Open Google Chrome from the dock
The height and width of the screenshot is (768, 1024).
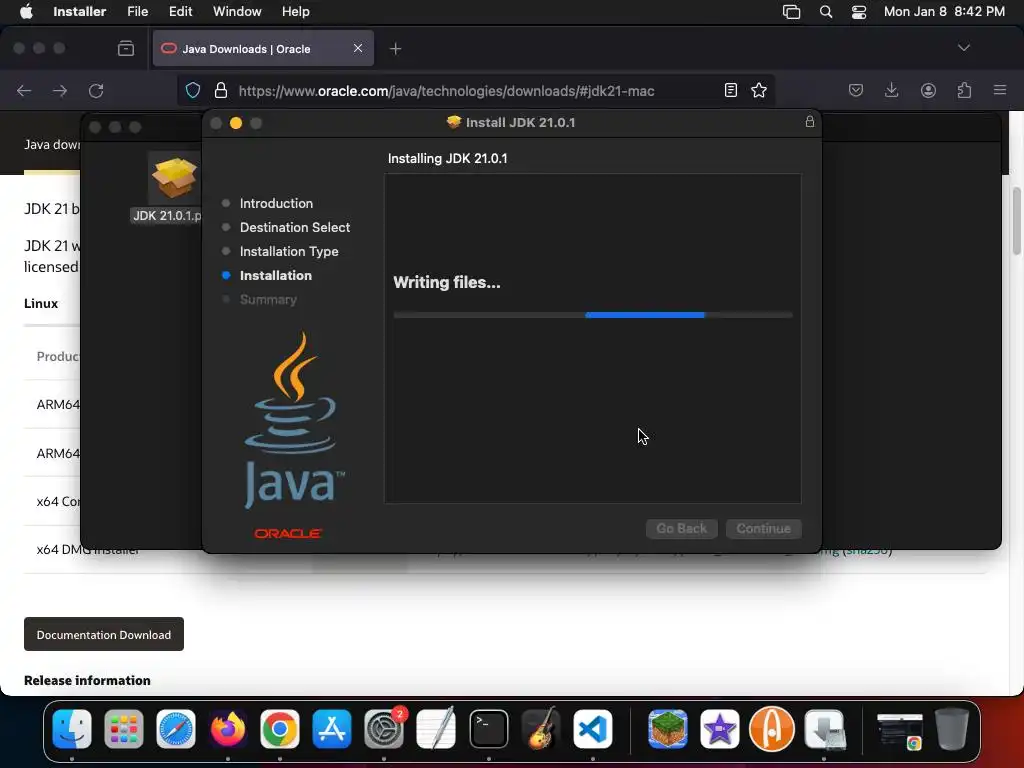click(x=280, y=729)
